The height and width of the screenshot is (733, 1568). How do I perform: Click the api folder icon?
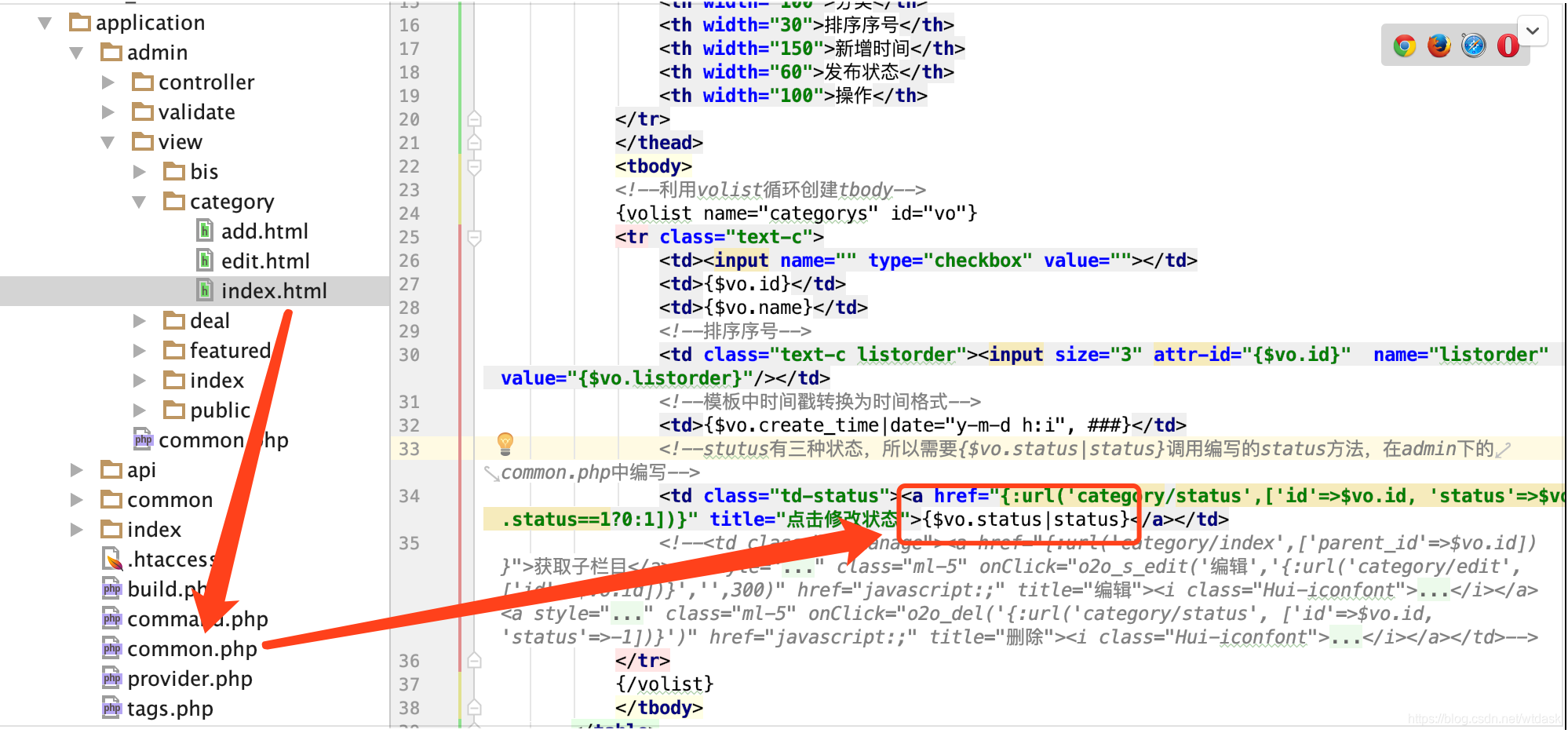tap(111, 469)
